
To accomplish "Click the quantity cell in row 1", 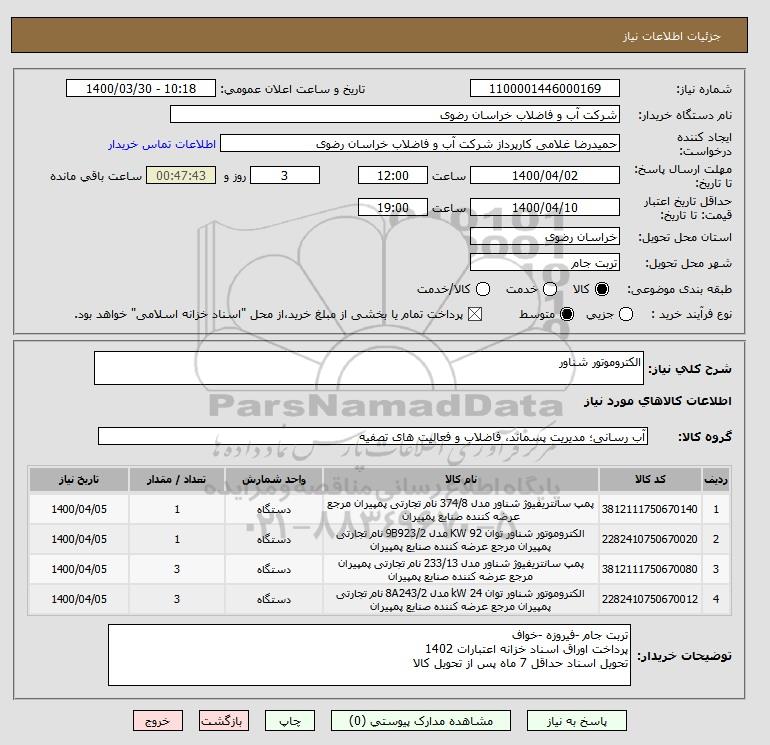I will [x=177, y=509].
